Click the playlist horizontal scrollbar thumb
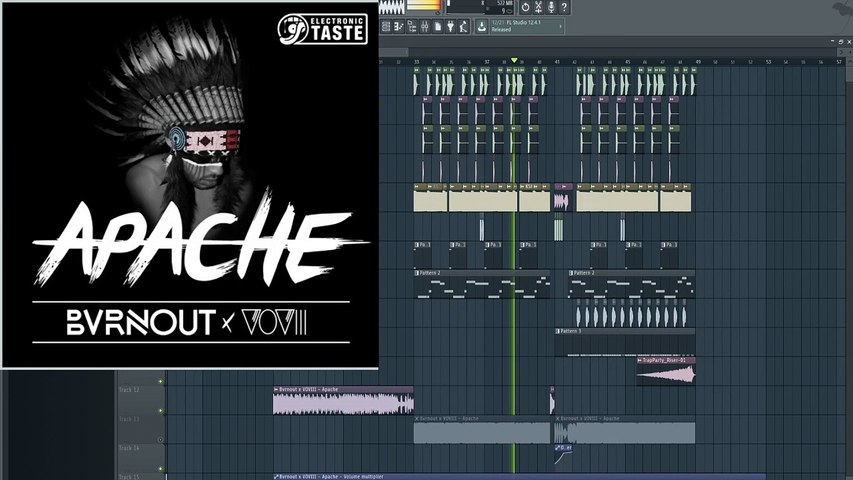 394,52
